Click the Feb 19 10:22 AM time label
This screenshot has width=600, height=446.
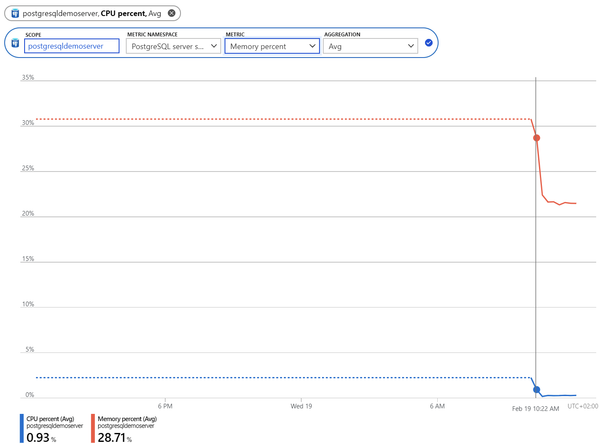pos(536,407)
